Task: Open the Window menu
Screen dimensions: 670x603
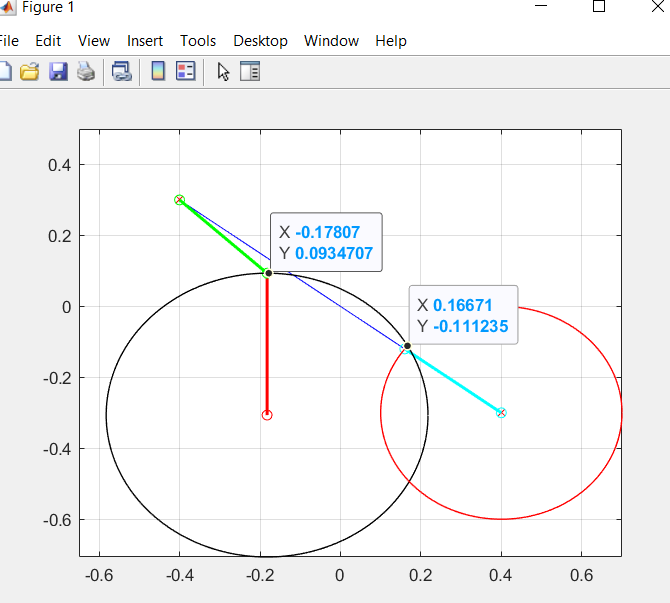Action: coord(331,41)
